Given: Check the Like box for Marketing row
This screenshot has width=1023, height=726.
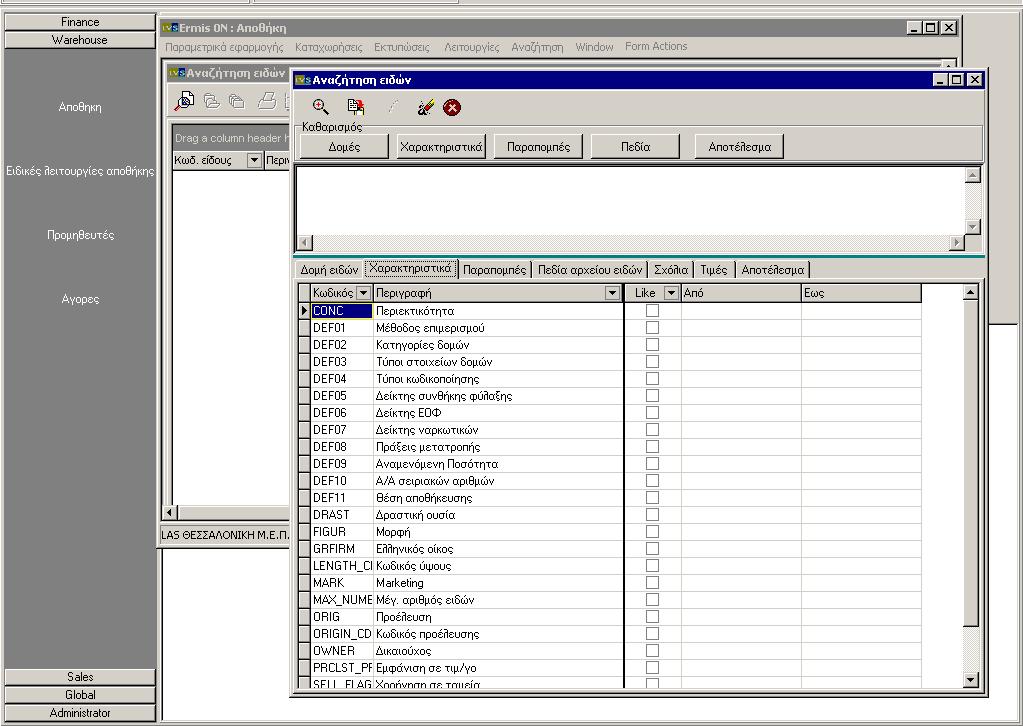Looking at the screenshot, I should (652, 582).
